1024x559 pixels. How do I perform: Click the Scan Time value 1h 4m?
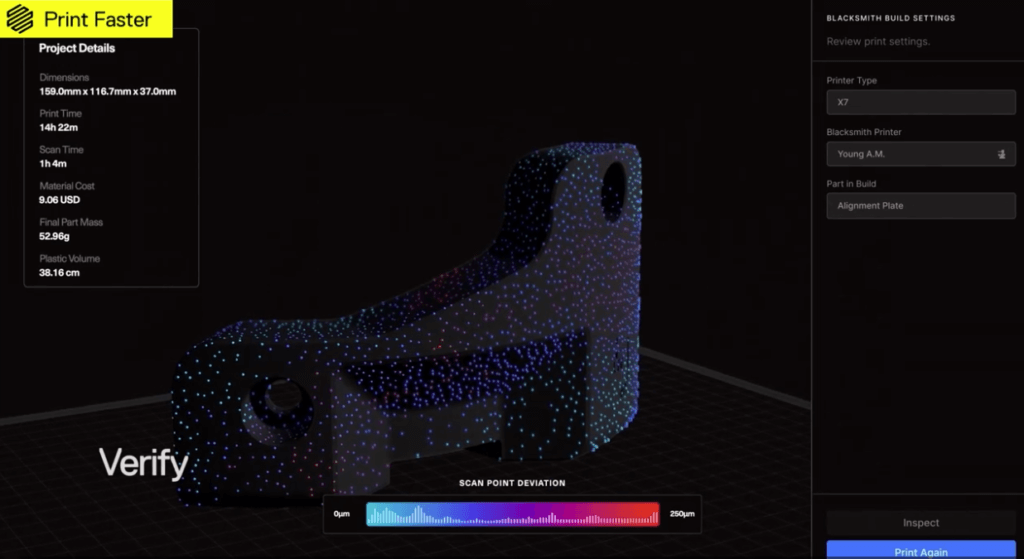point(53,164)
